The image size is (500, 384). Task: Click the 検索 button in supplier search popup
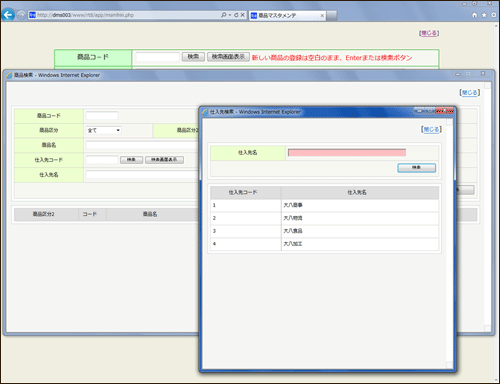tap(416, 168)
